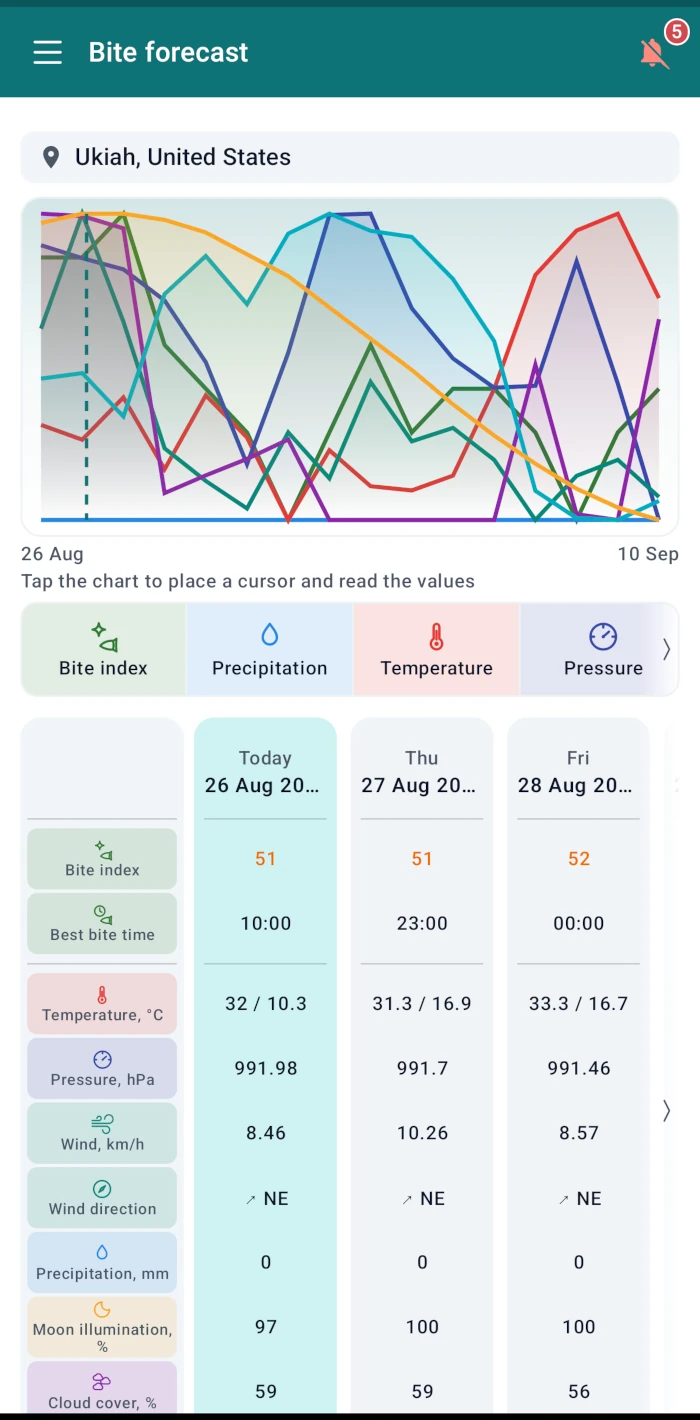Select the Fri 28 Aug column

578,772
